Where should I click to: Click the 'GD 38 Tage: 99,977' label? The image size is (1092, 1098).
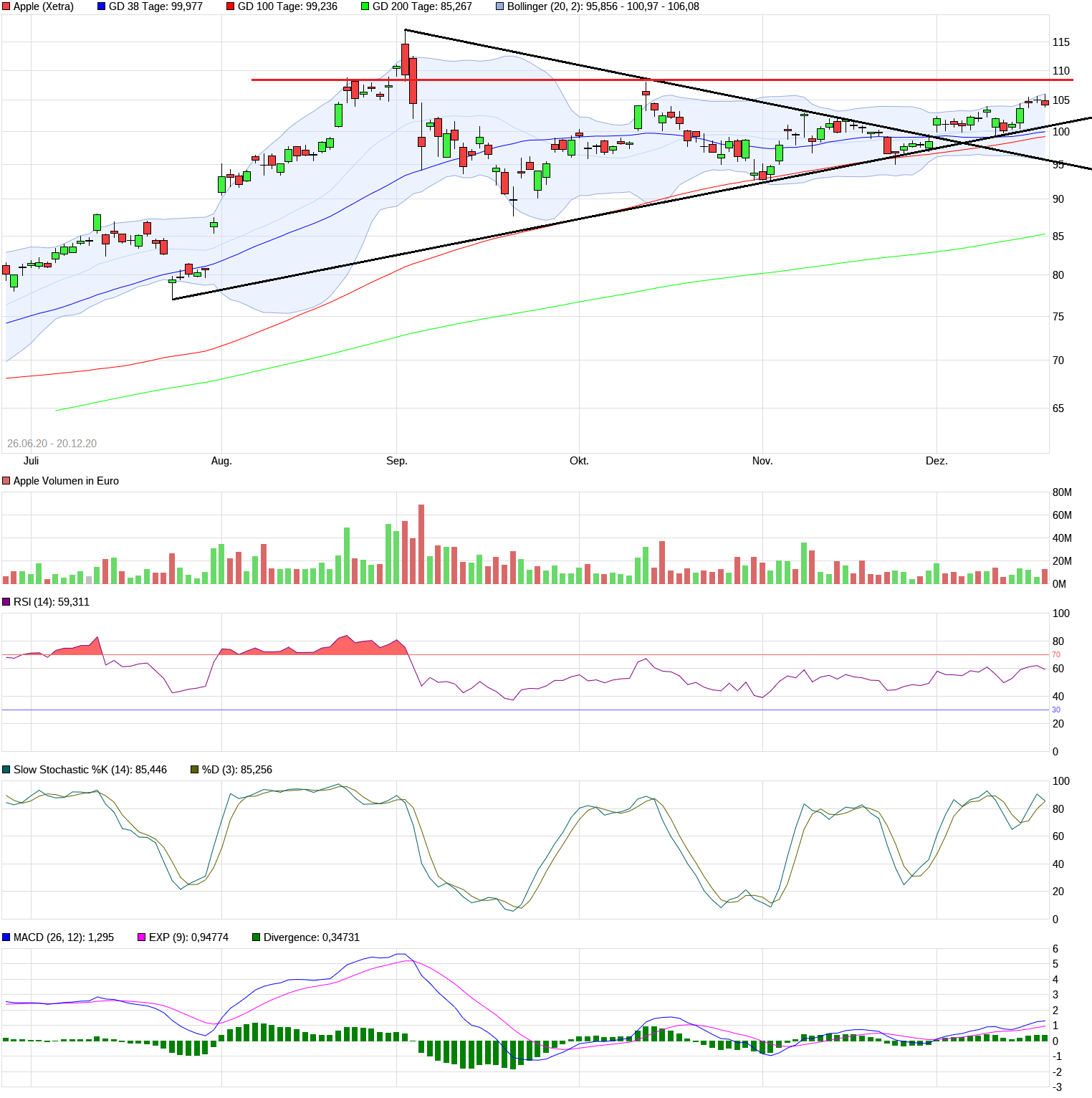pos(155,6)
